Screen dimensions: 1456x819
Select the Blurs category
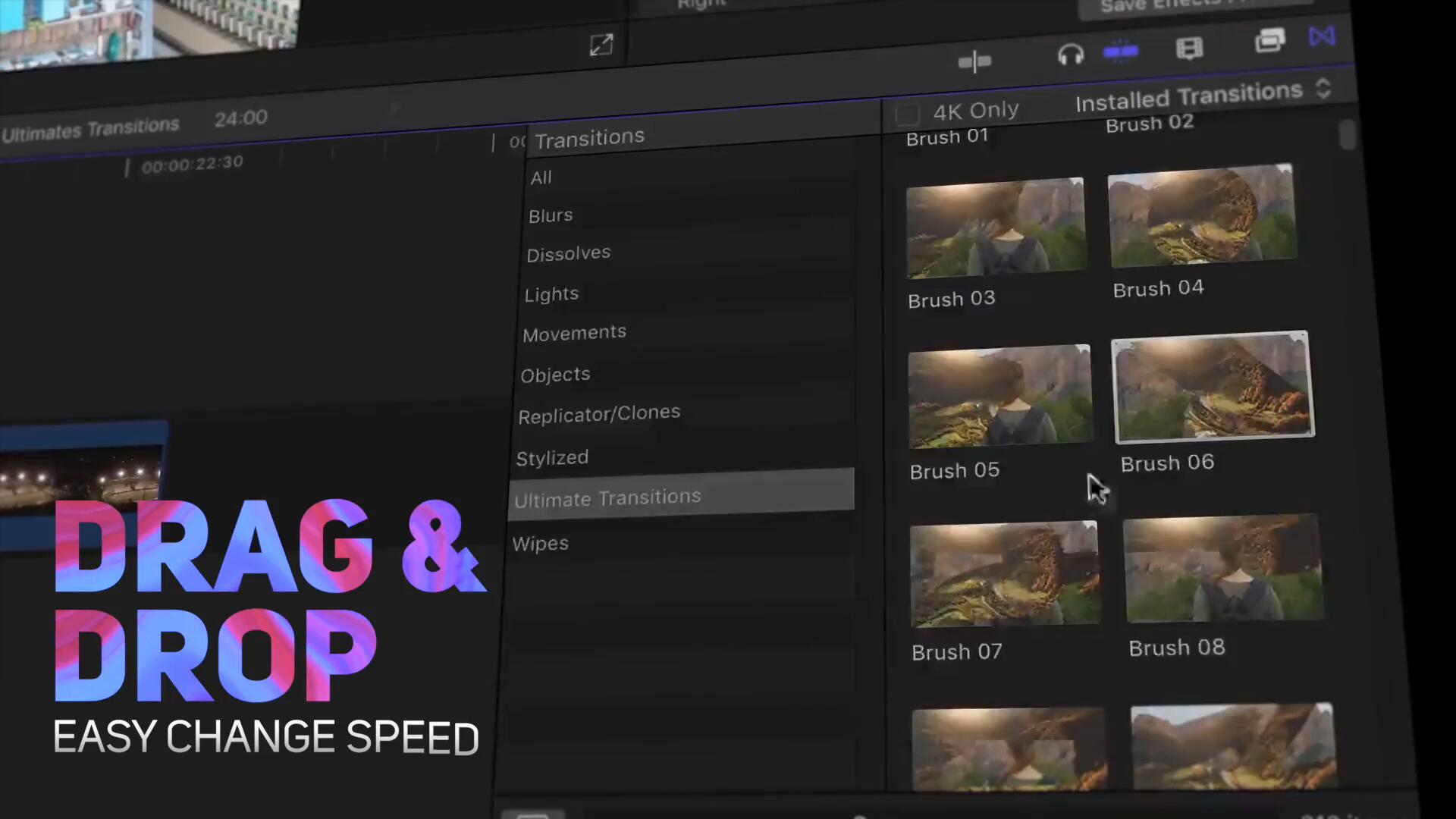pos(551,216)
